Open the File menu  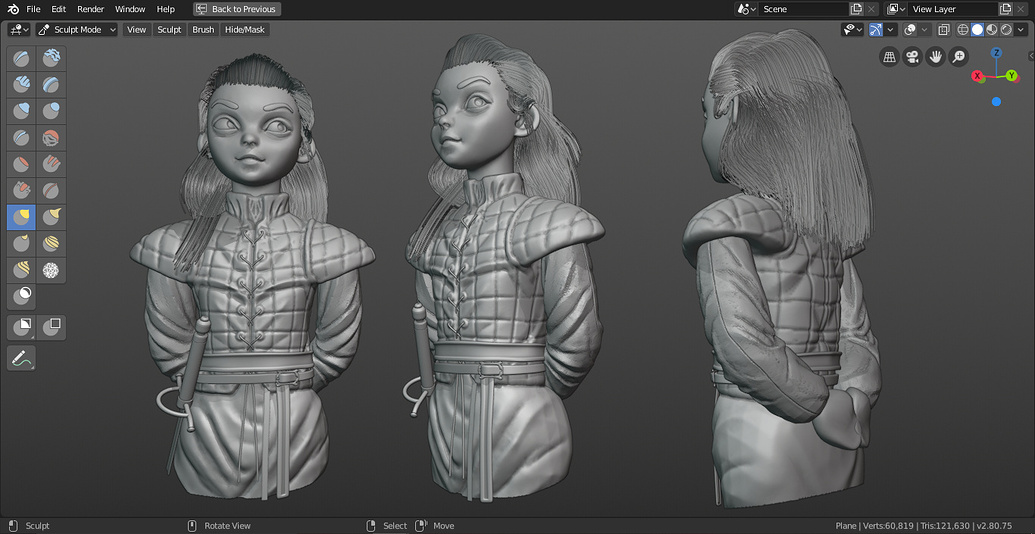33,9
